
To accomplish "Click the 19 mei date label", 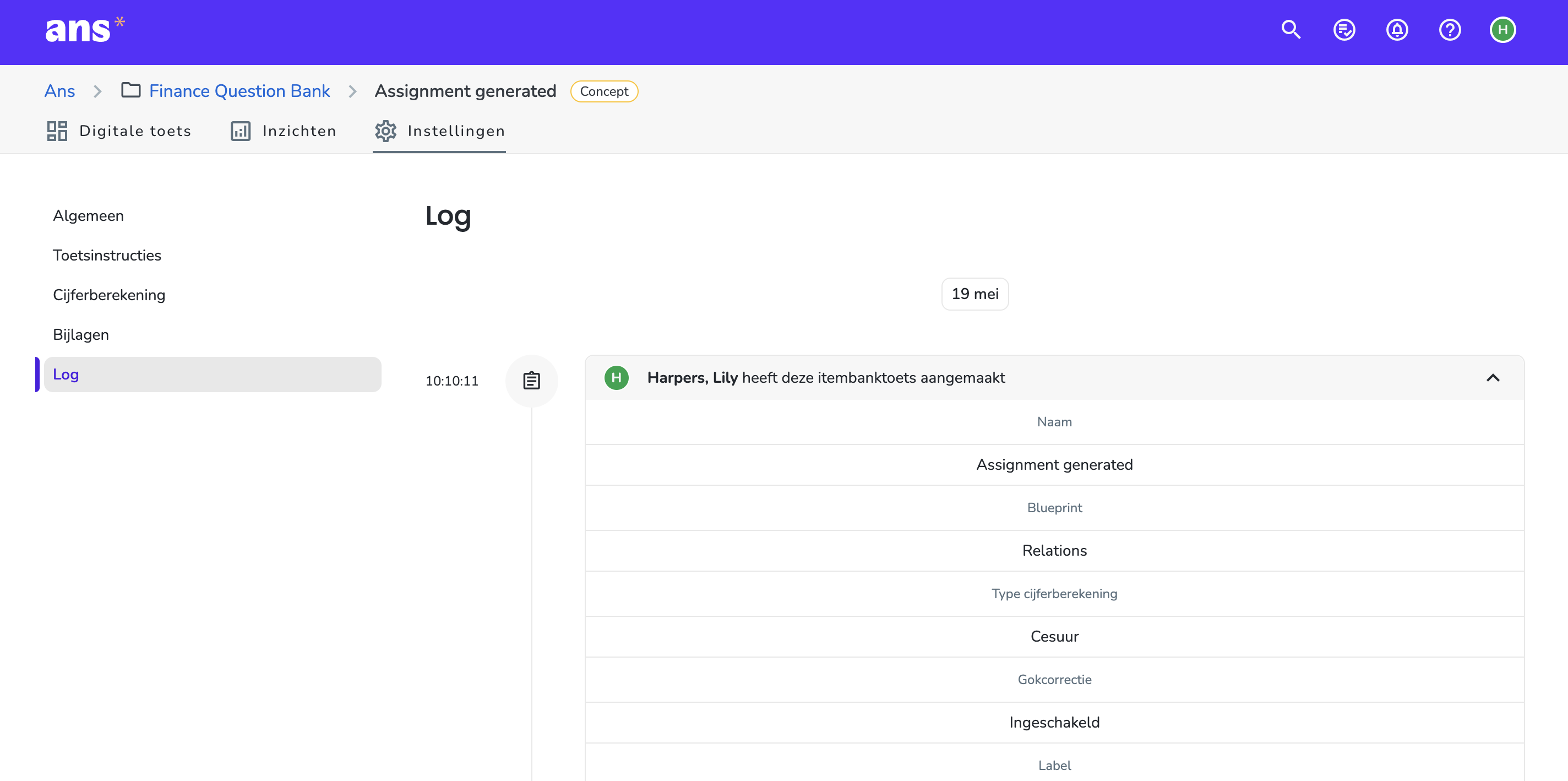I will pos(974,294).
